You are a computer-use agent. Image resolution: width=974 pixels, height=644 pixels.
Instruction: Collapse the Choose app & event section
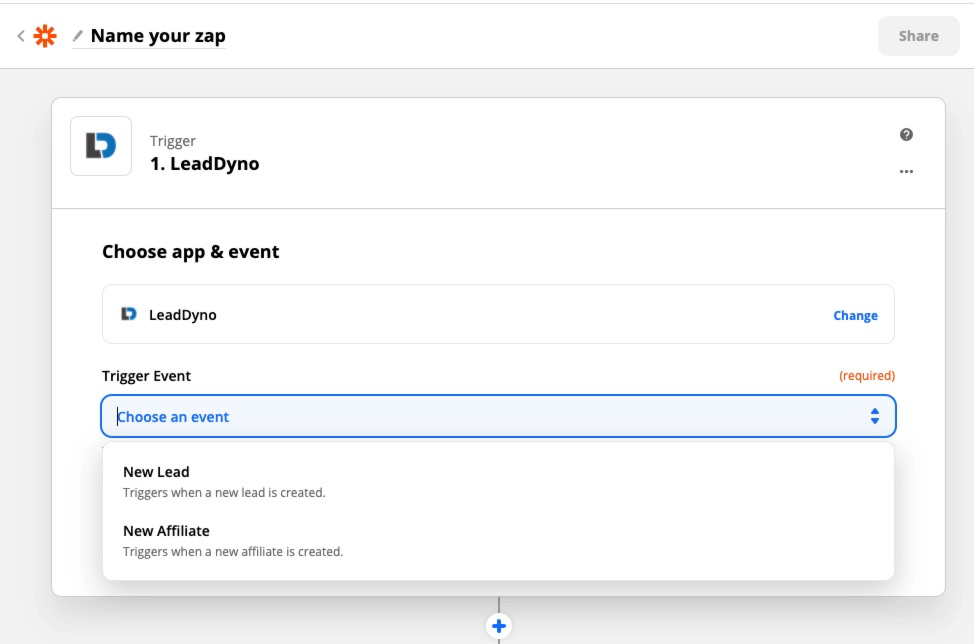click(191, 252)
